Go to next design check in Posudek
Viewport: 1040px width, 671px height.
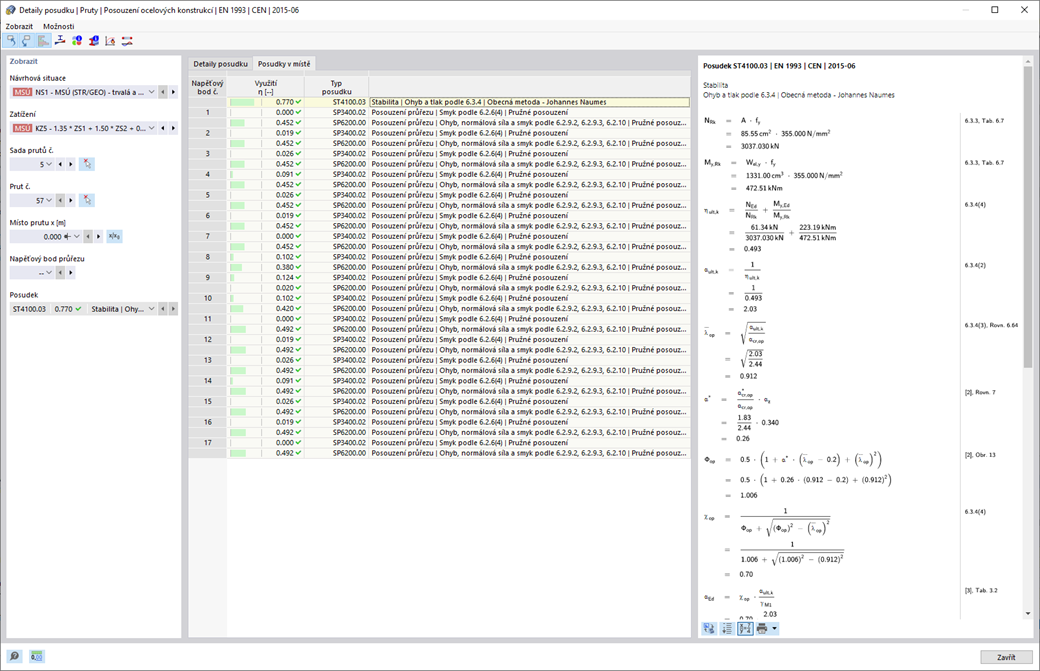[174, 309]
